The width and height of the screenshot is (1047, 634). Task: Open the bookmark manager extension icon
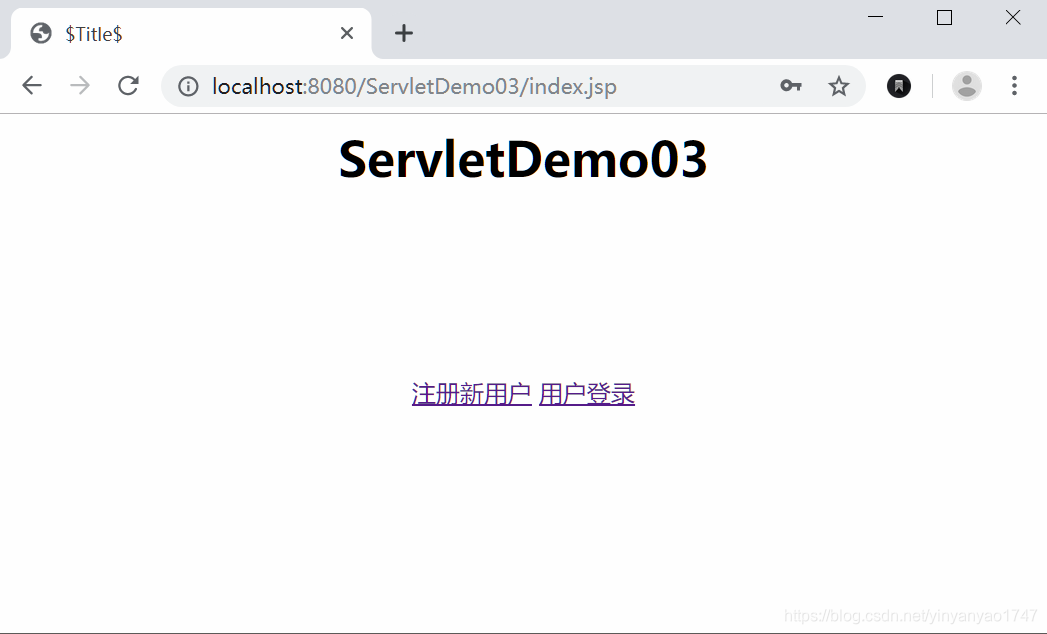pyautogui.click(x=898, y=86)
